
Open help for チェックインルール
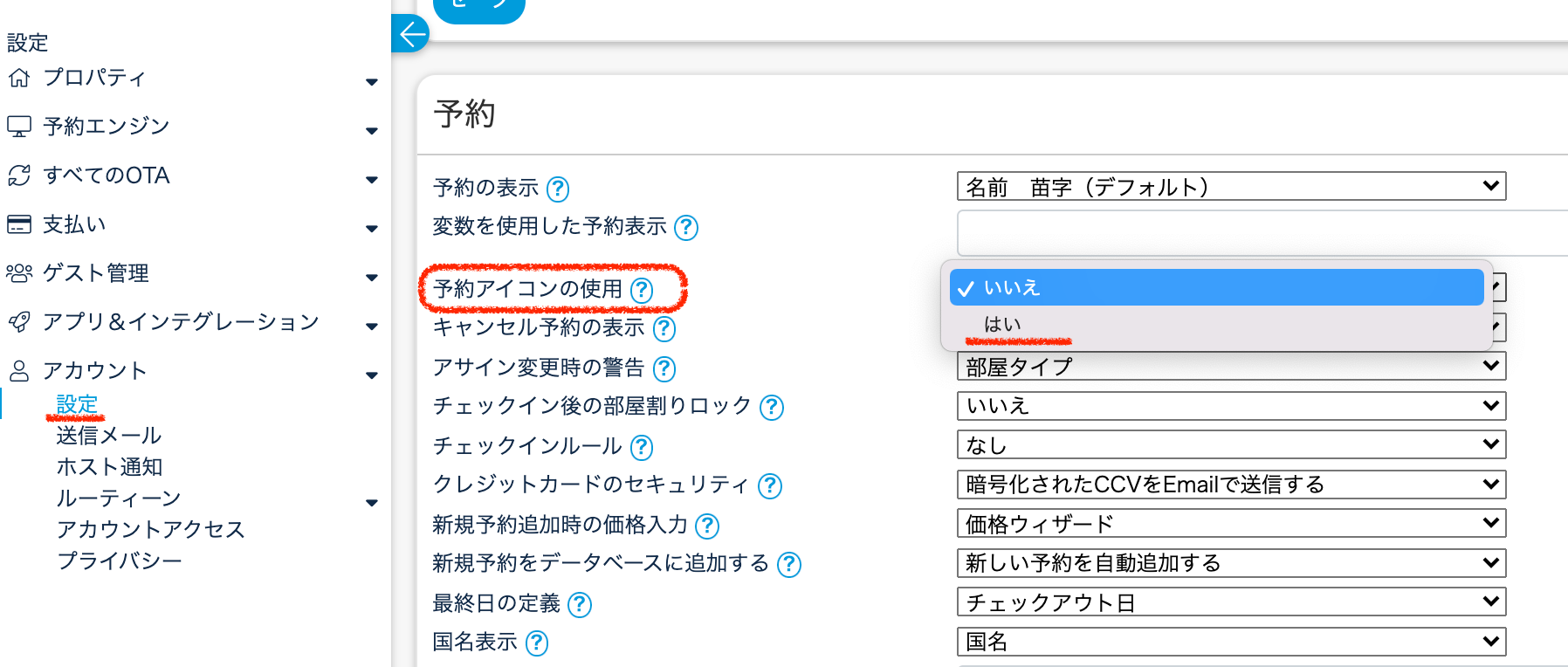point(642,448)
